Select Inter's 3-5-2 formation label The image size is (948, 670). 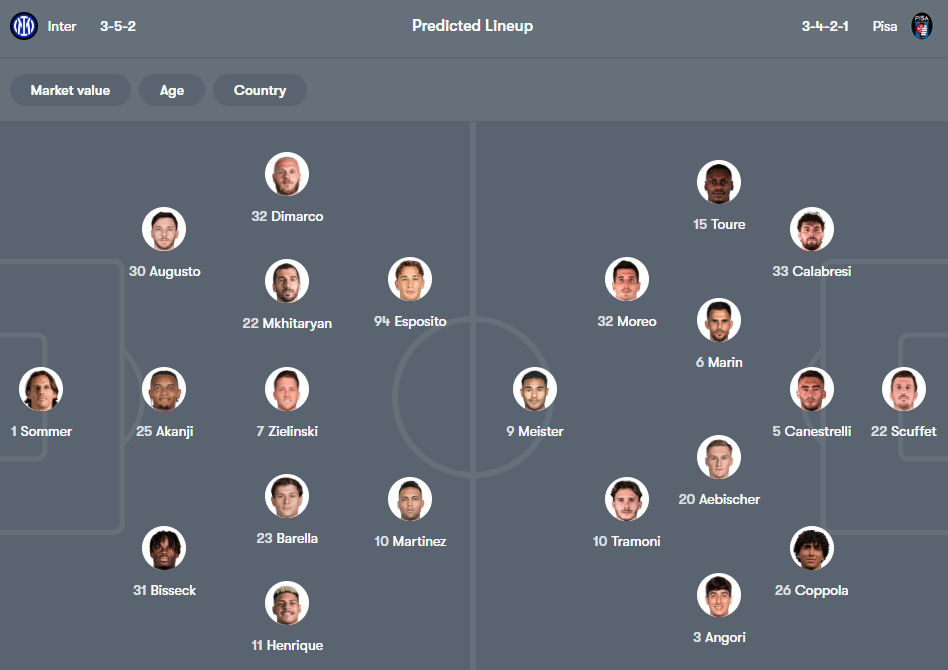(117, 26)
